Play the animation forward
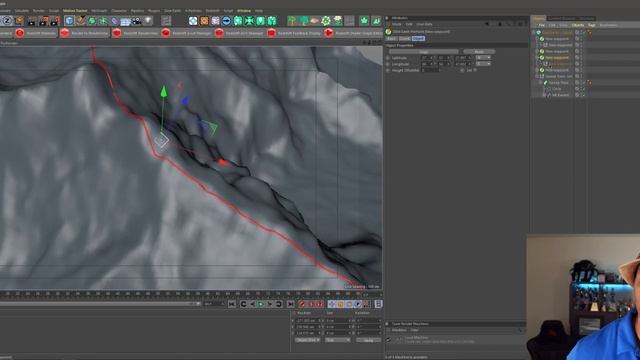The width and height of the screenshot is (640, 360). point(261,304)
